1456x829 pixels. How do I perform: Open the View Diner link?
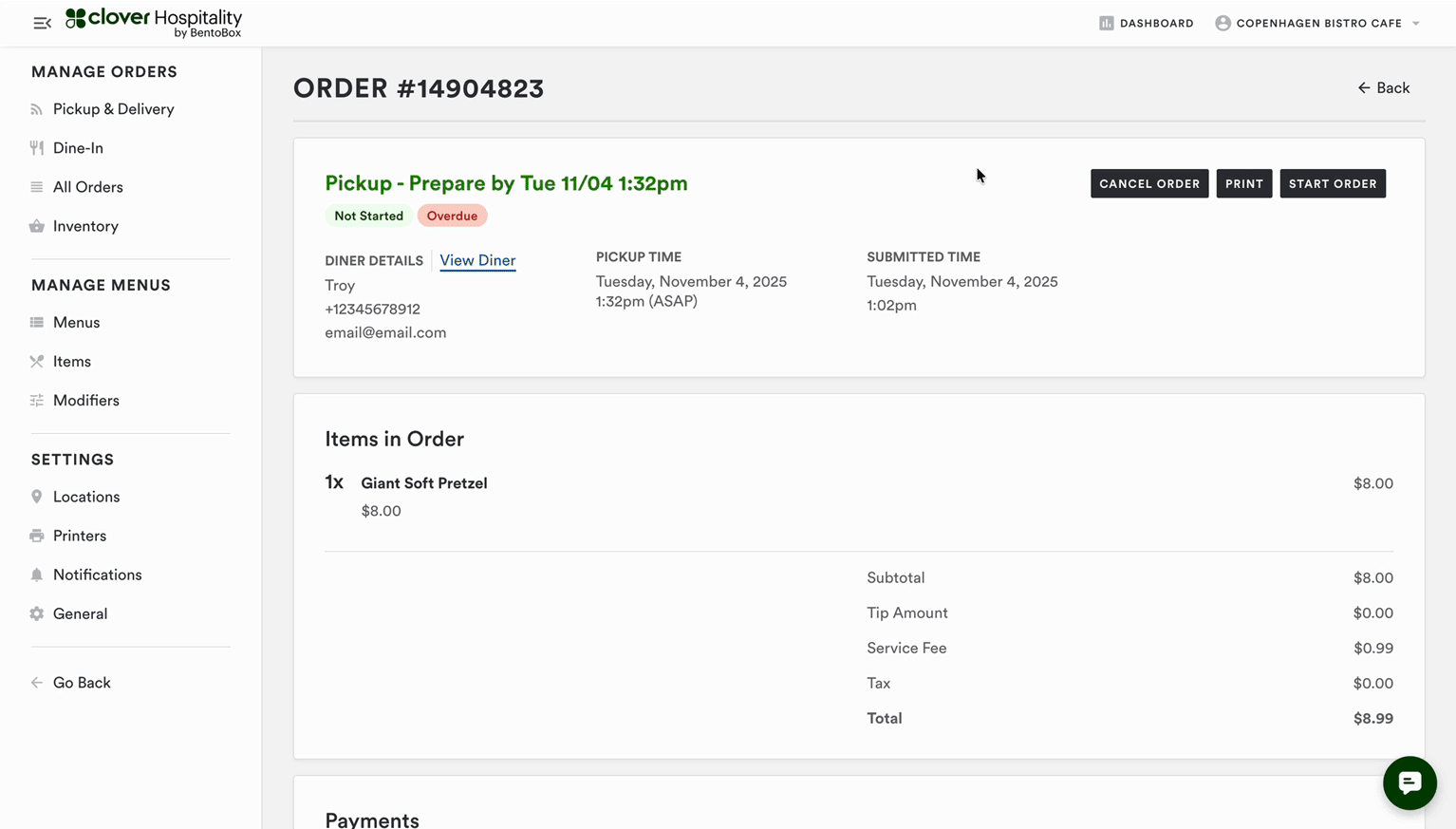tap(477, 260)
